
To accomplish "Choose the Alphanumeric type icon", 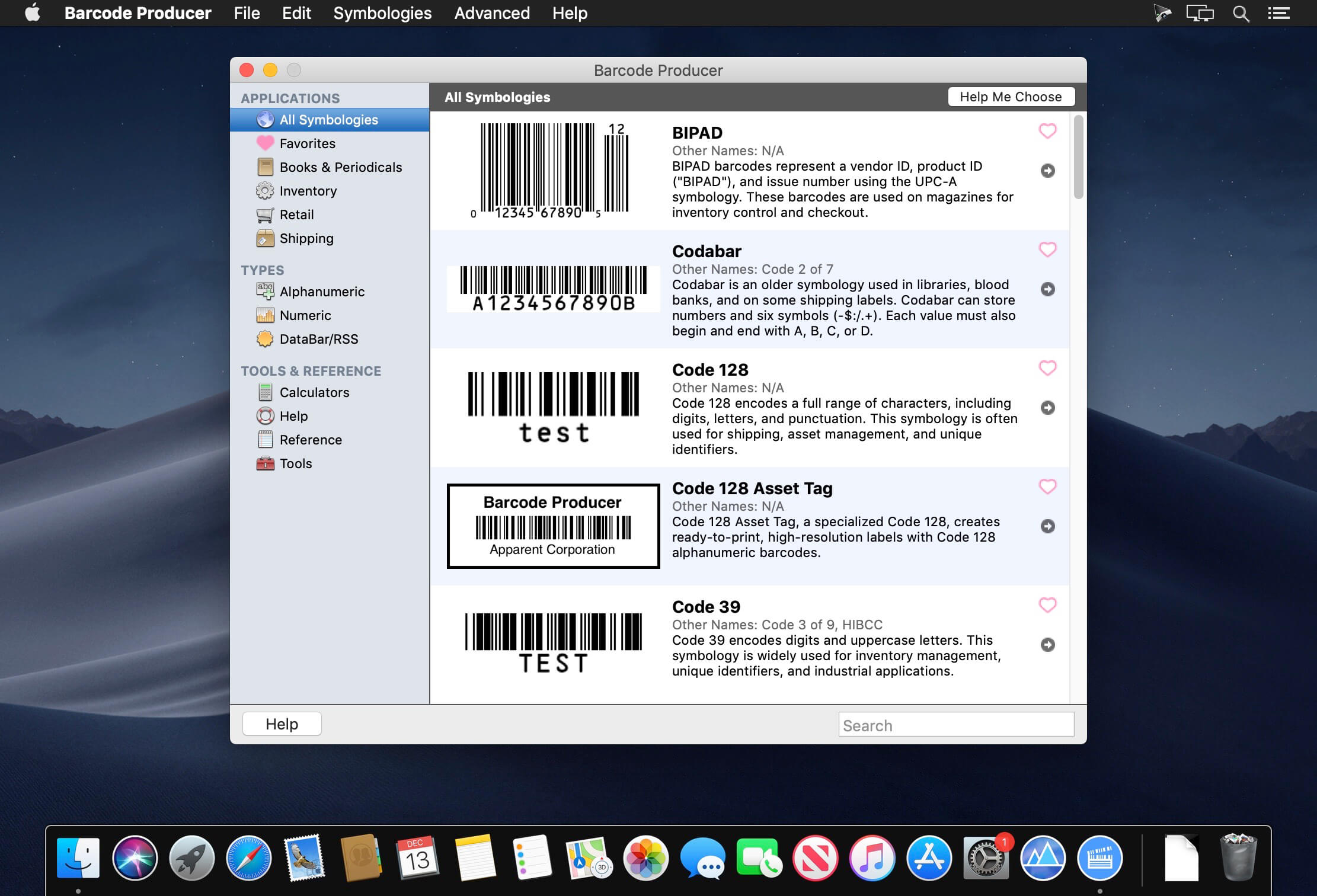I will [265, 291].
